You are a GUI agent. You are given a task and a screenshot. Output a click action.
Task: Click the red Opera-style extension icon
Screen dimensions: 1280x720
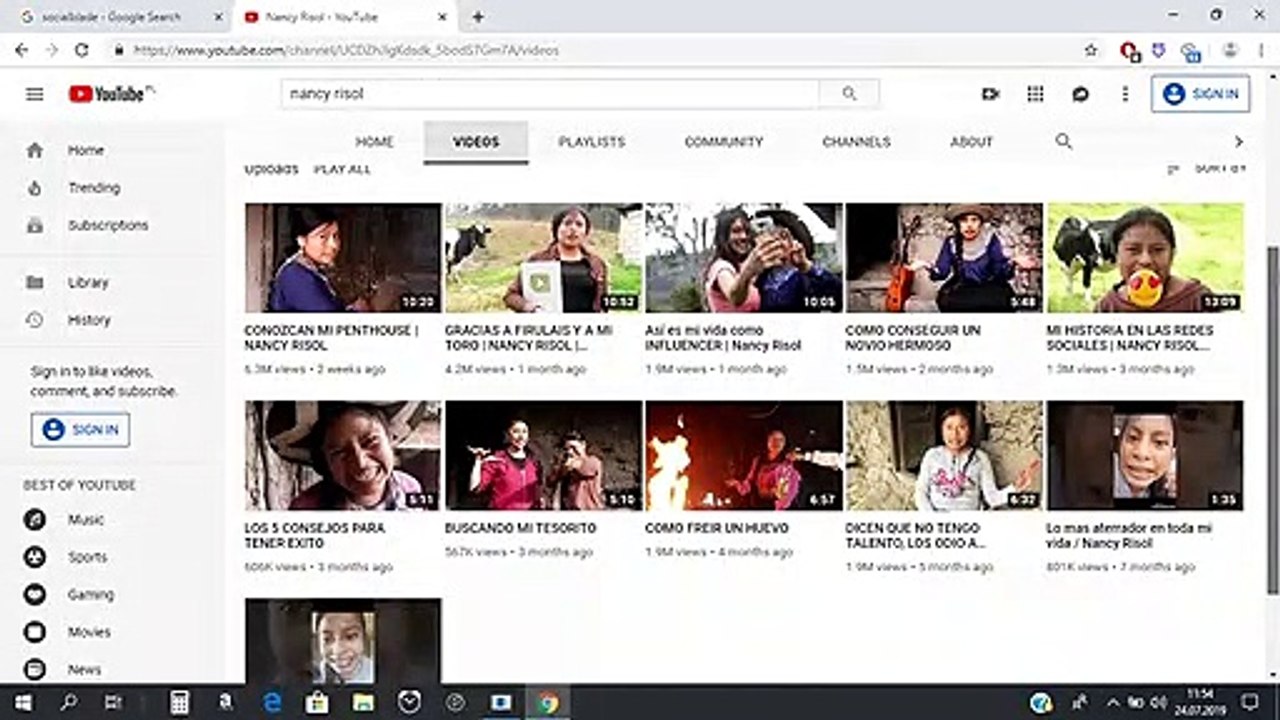[x=1130, y=50]
